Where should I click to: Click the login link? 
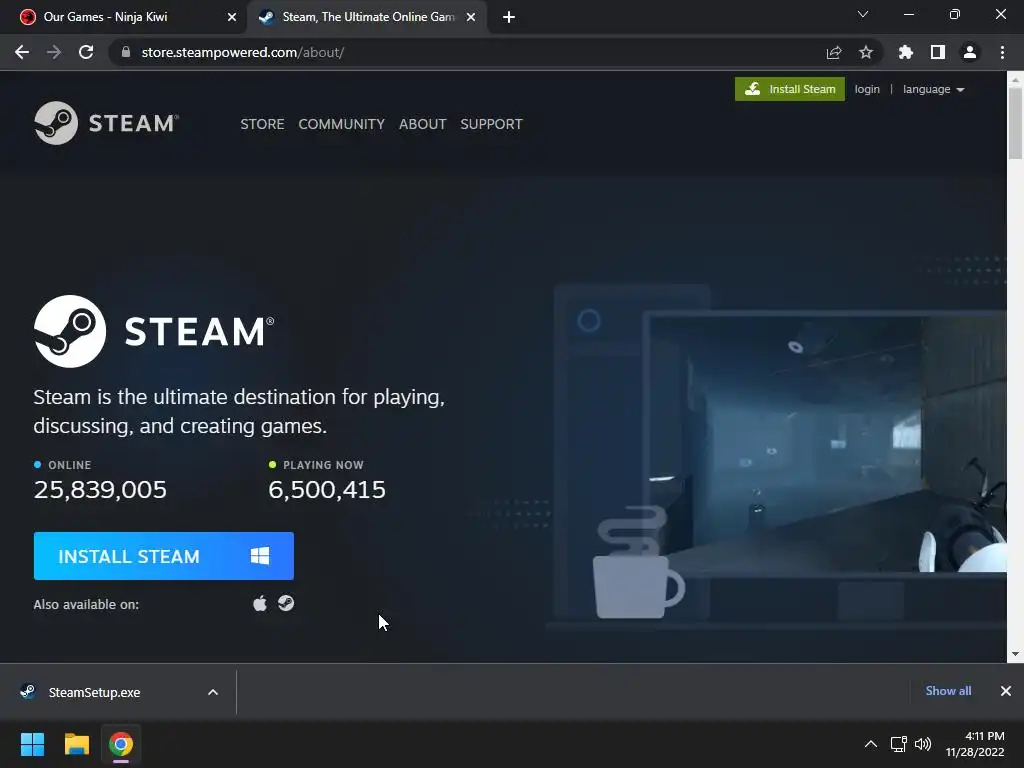[x=867, y=89]
